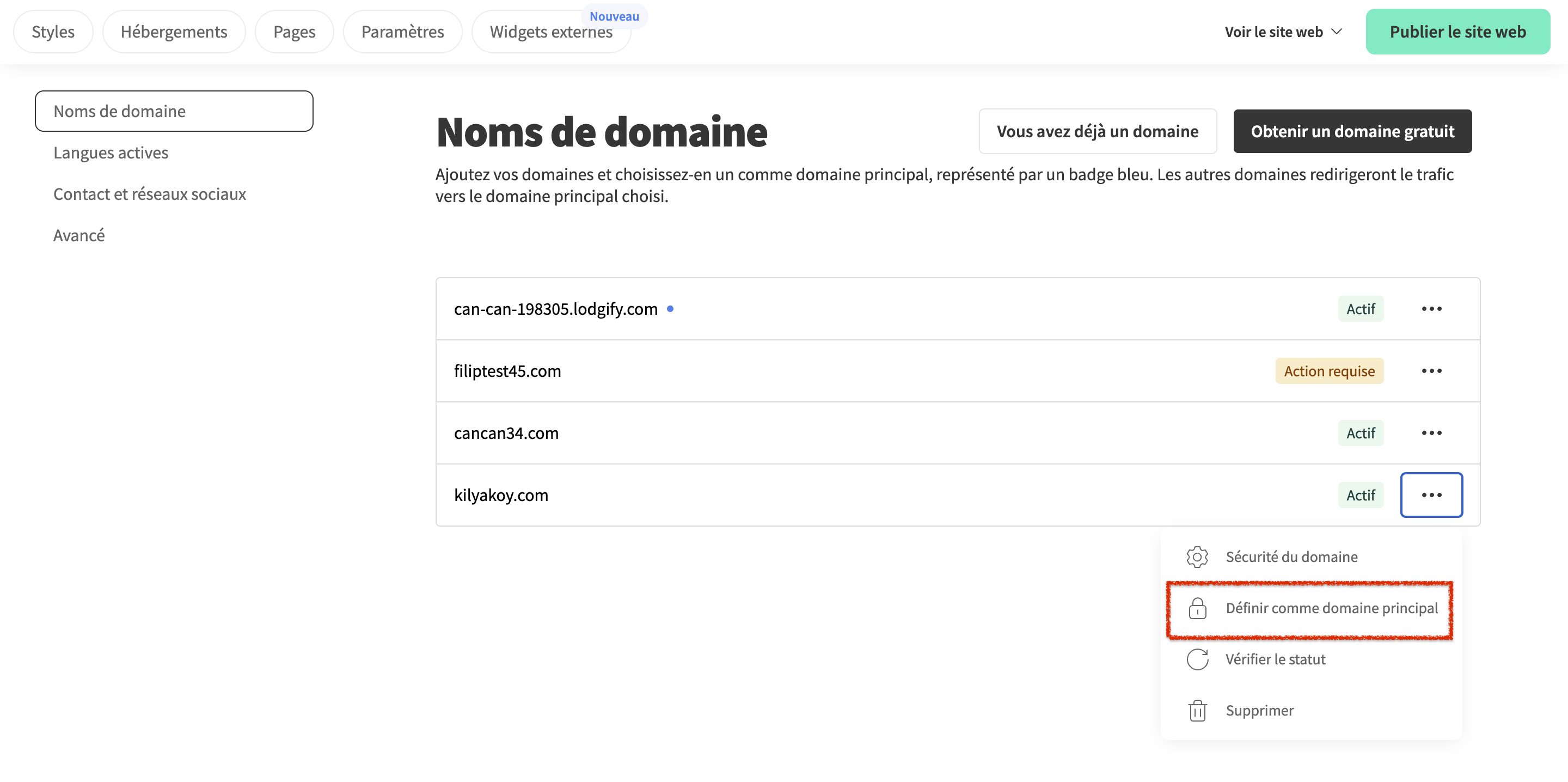This screenshot has height=782, width=1568.
Task: Open options menu for can-can-198305.lodgify.com
Action: coord(1431,309)
